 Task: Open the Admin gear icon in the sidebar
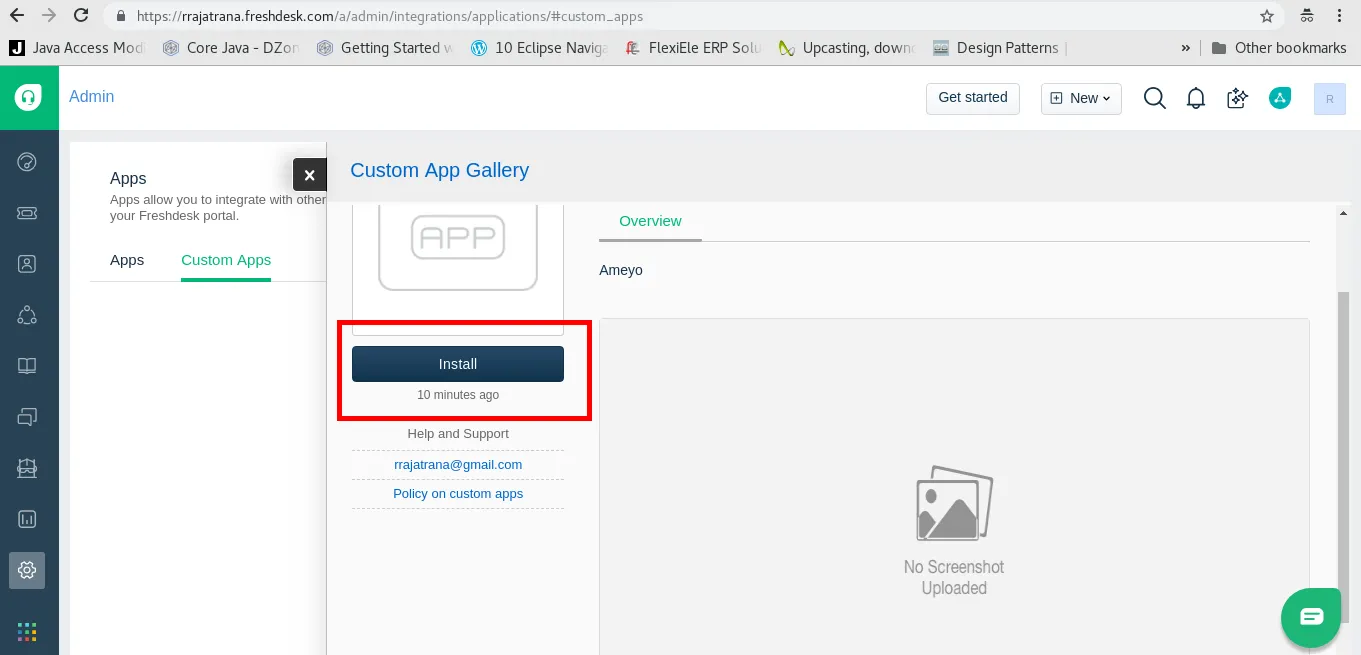pos(27,570)
